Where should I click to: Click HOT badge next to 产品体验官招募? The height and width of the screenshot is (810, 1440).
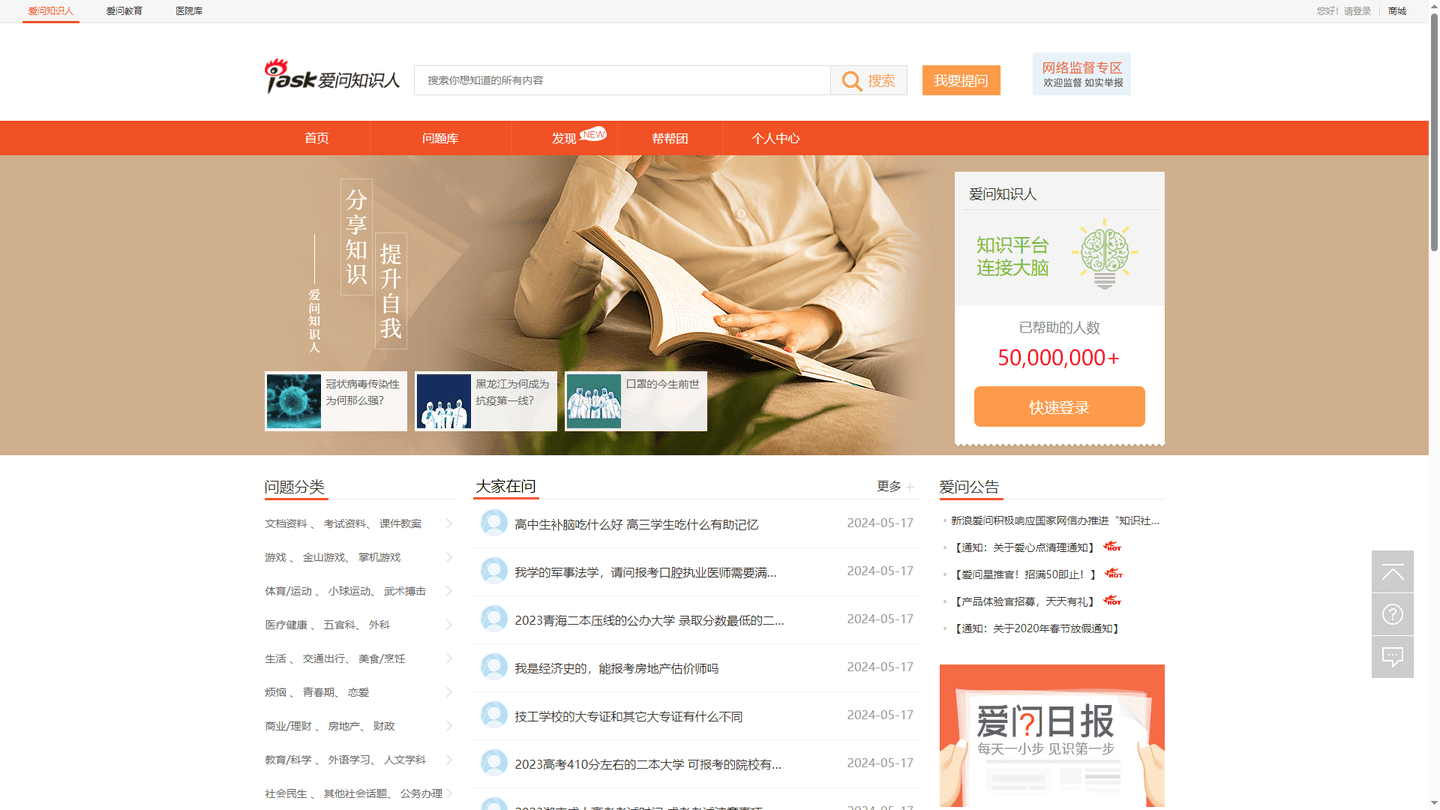coord(1112,601)
